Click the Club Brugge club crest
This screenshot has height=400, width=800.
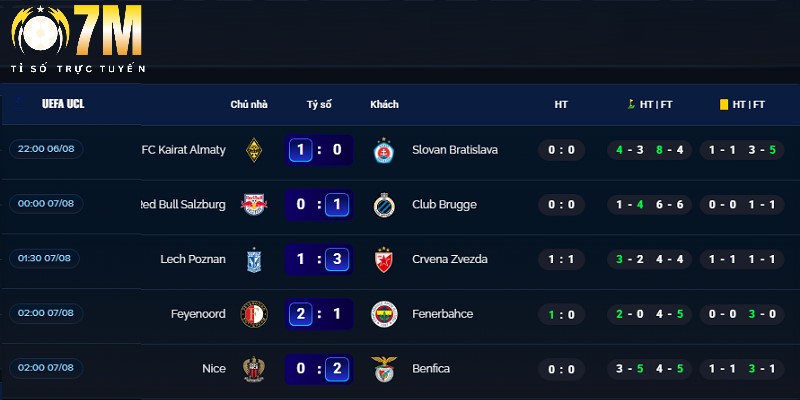point(383,205)
